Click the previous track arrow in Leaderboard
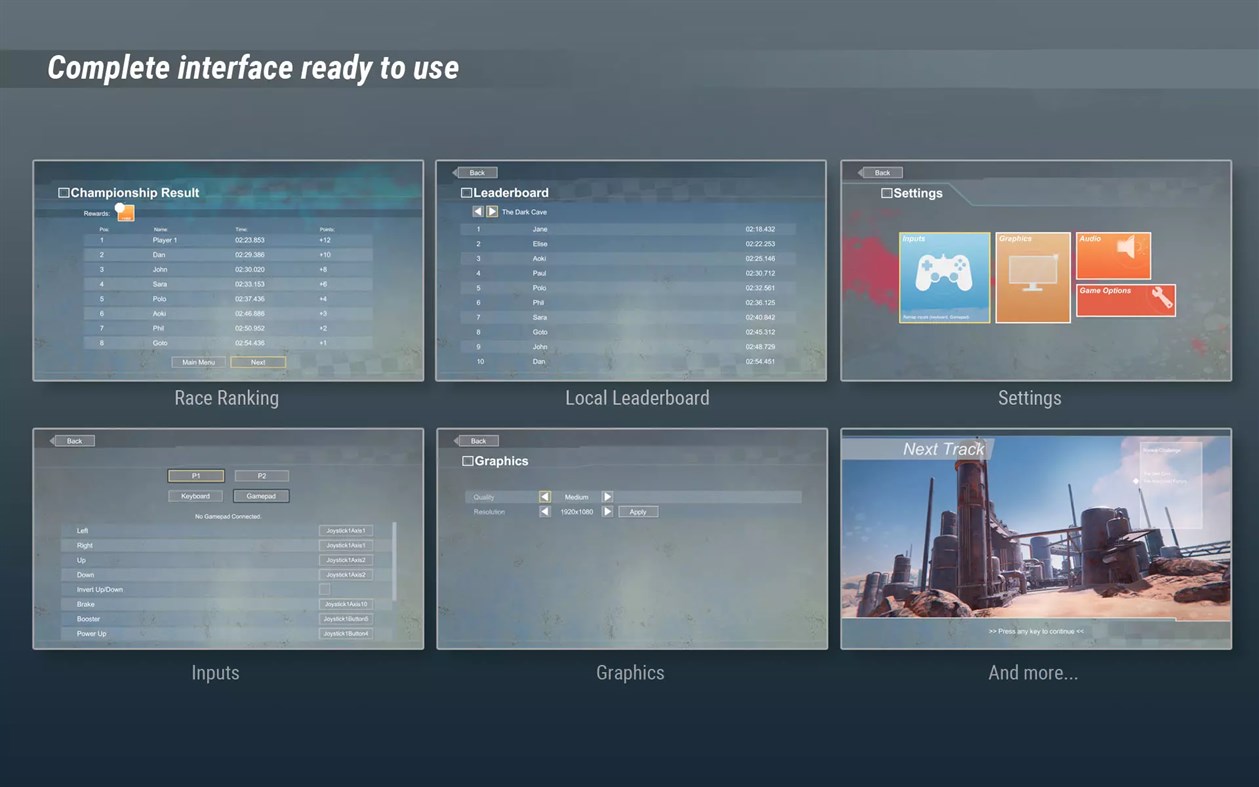The height and width of the screenshot is (787, 1259). (478, 212)
